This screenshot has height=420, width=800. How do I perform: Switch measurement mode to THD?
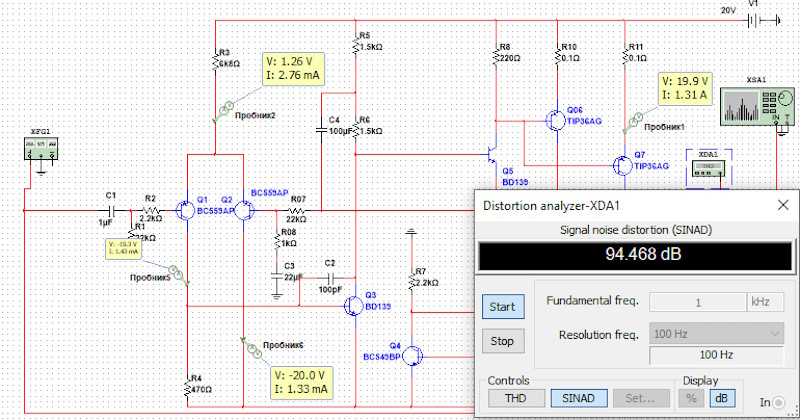click(513, 399)
